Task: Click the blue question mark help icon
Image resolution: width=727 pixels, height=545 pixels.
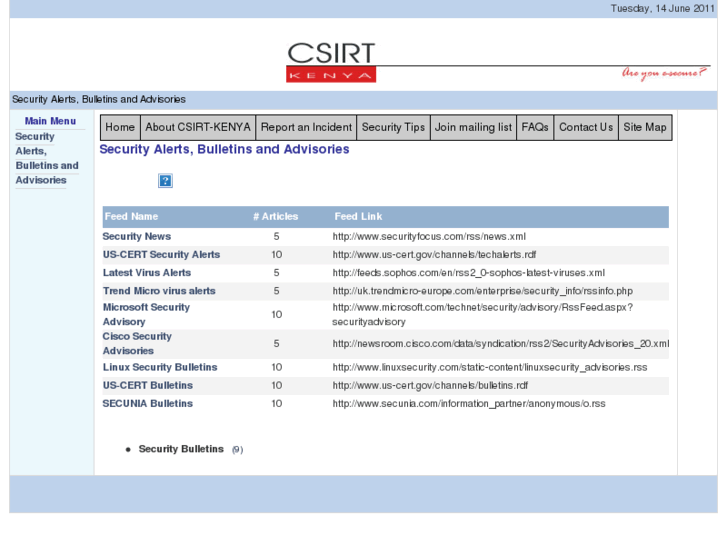Action: [165, 180]
